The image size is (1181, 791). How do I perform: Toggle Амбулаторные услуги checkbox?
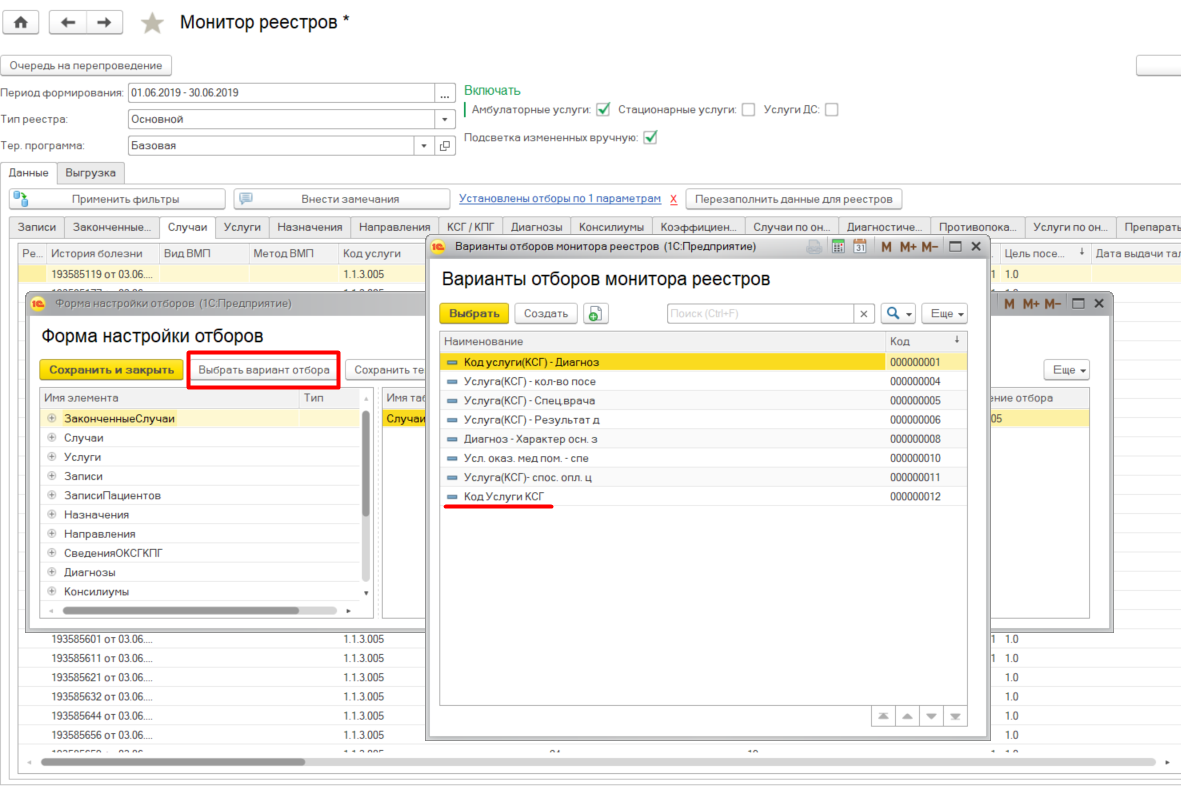pyautogui.click(x=603, y=110)
